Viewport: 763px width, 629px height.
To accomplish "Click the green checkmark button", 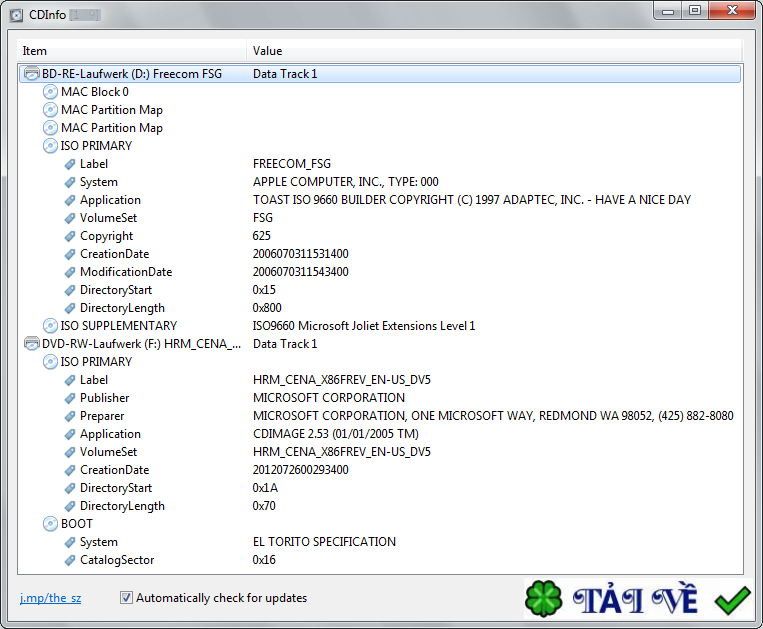I will pyautogui.click(x=732, y=599).
